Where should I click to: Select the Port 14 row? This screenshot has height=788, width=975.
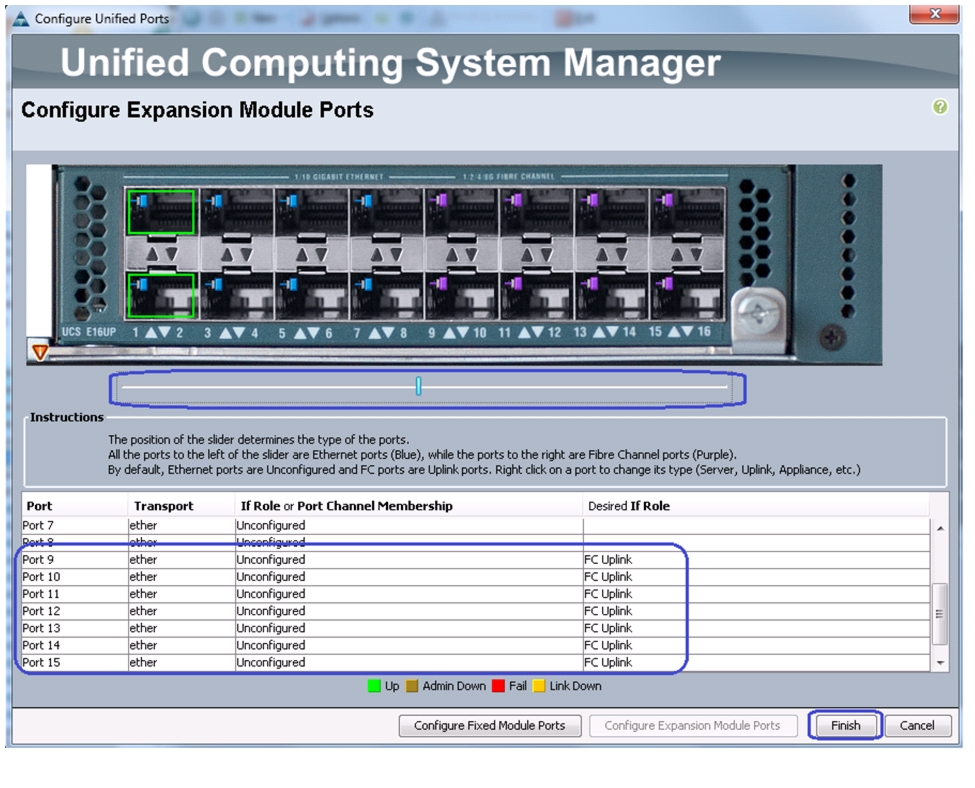pos(476,646)
